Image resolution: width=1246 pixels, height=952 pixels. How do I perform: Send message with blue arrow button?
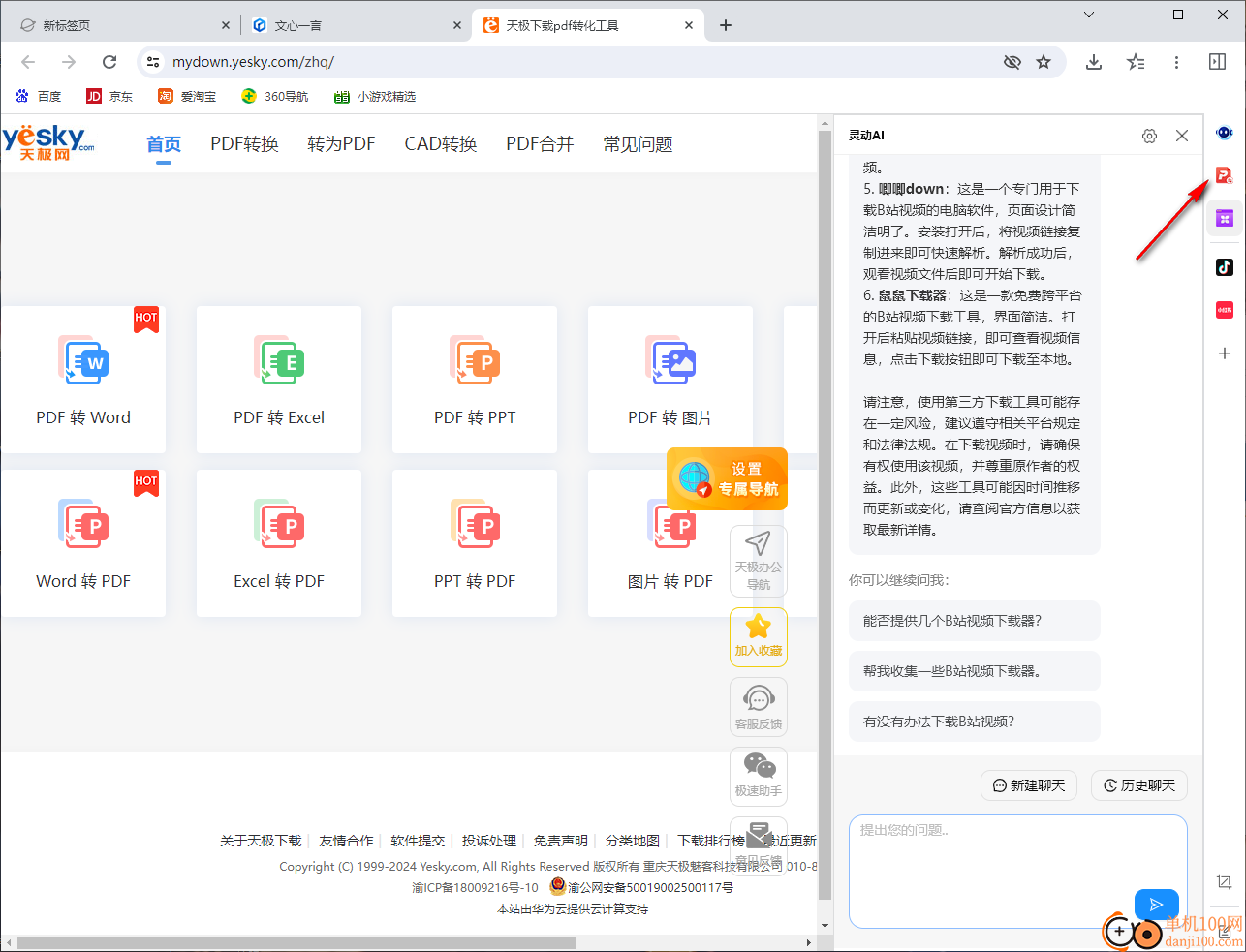click(x=1156, y=905)
